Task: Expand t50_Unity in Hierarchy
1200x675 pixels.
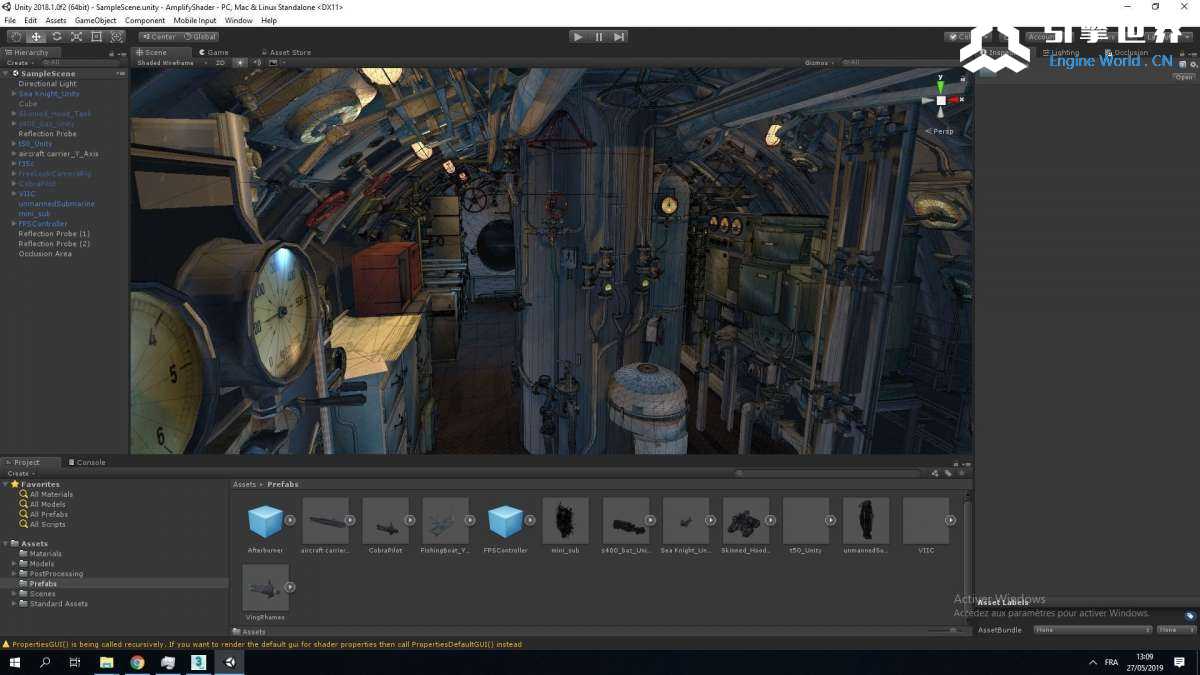Action: [14, 144]
